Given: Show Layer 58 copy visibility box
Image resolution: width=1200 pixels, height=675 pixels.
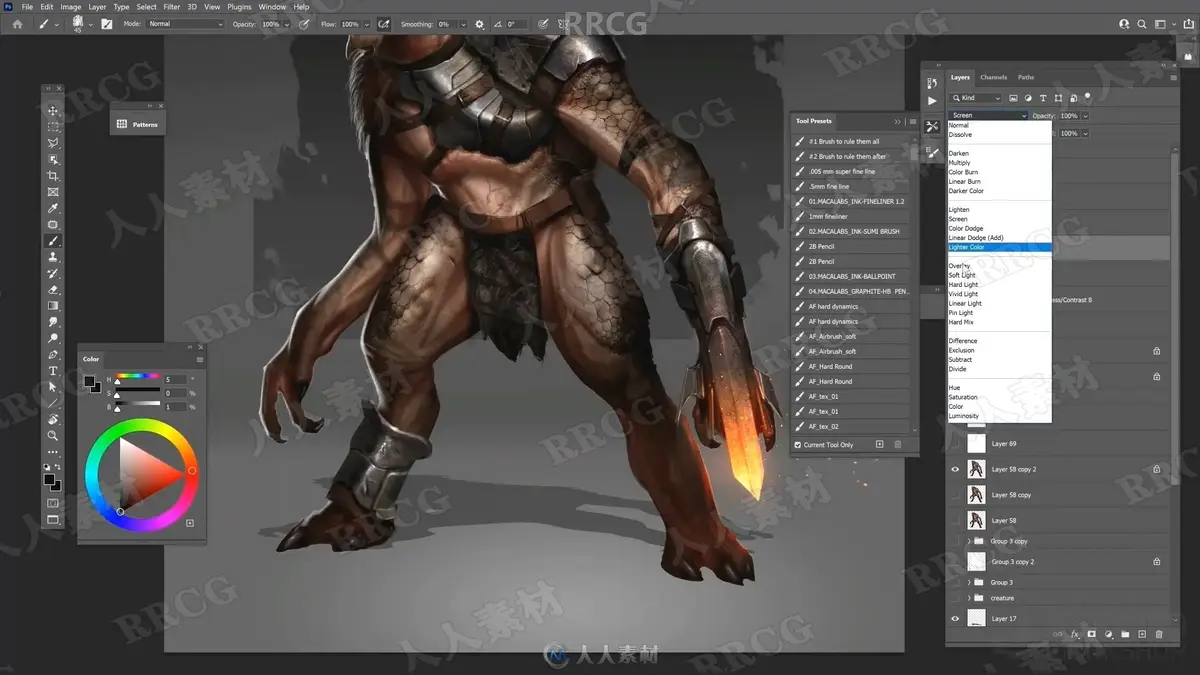Looking at the screenshot, I should (955, 495).
